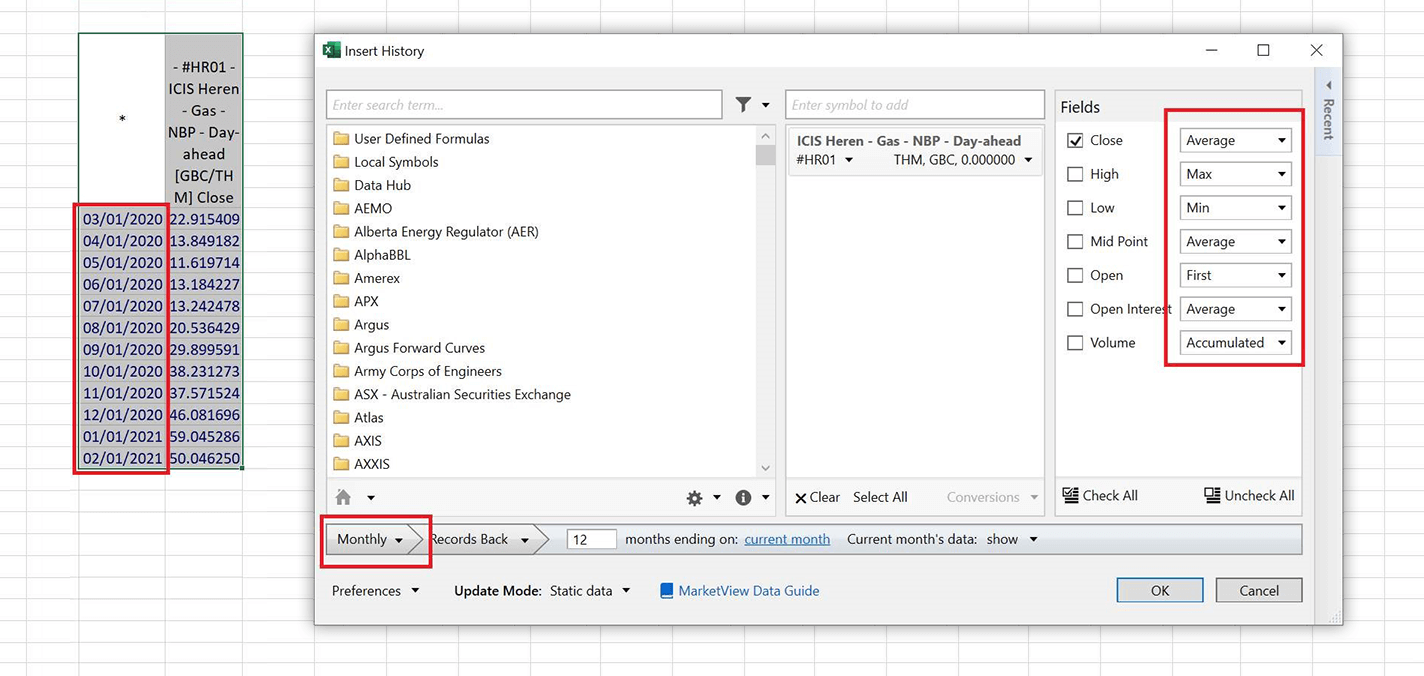Toggle the Close field checkbox
Image resolution: width=1424 pixels, height=676 pixels.
(x=1075, y=141)
